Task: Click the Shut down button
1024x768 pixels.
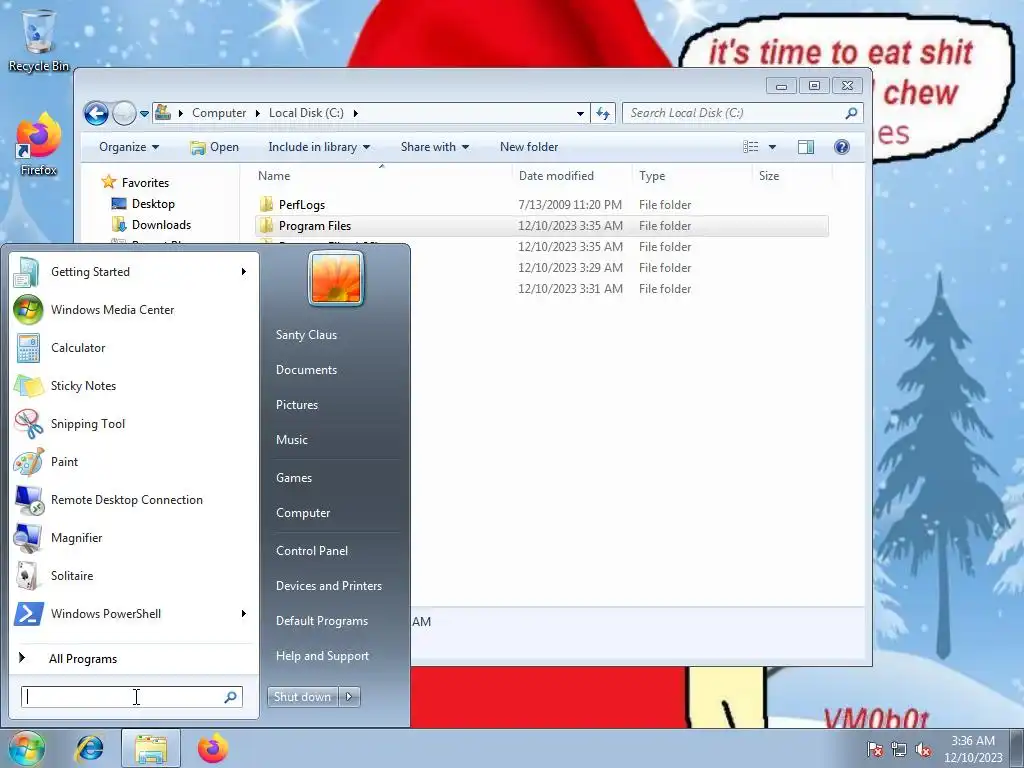Action: point(302,697)
